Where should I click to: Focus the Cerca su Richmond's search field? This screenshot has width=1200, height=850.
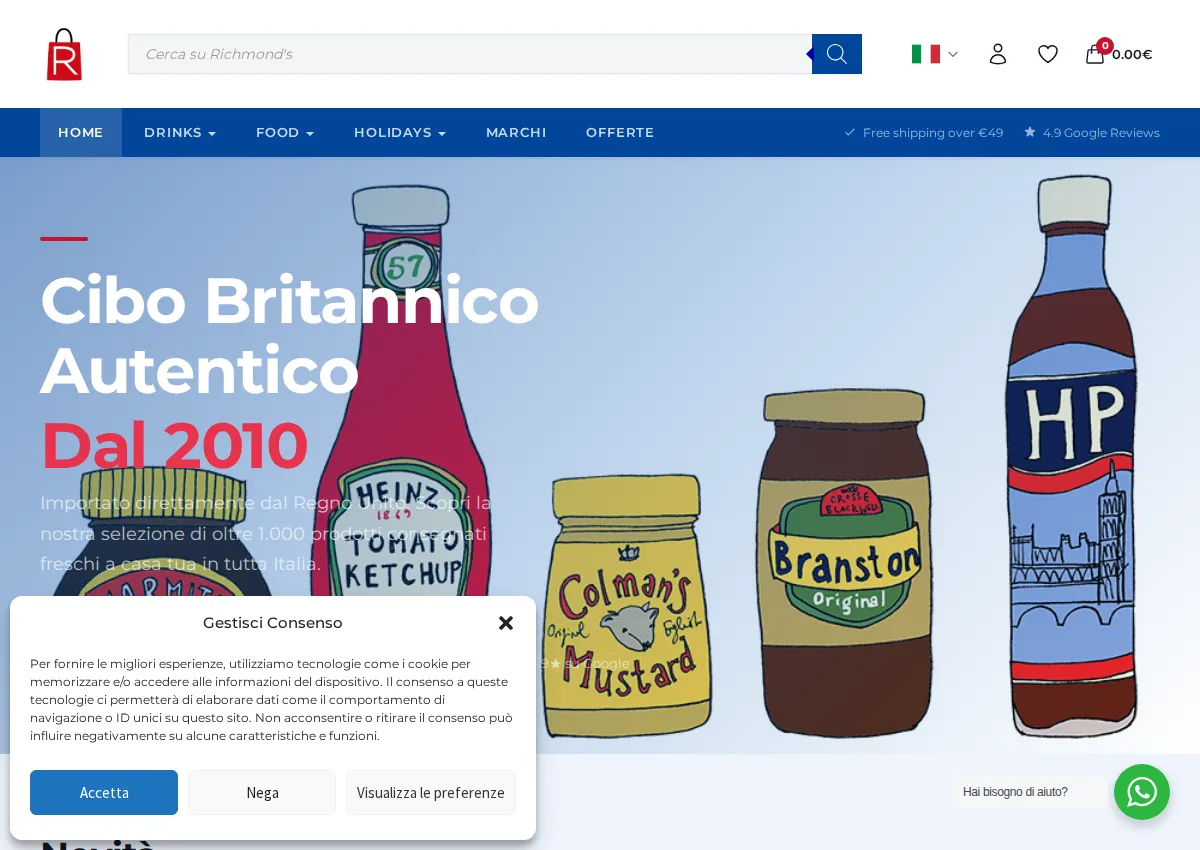tap(470, 54)
